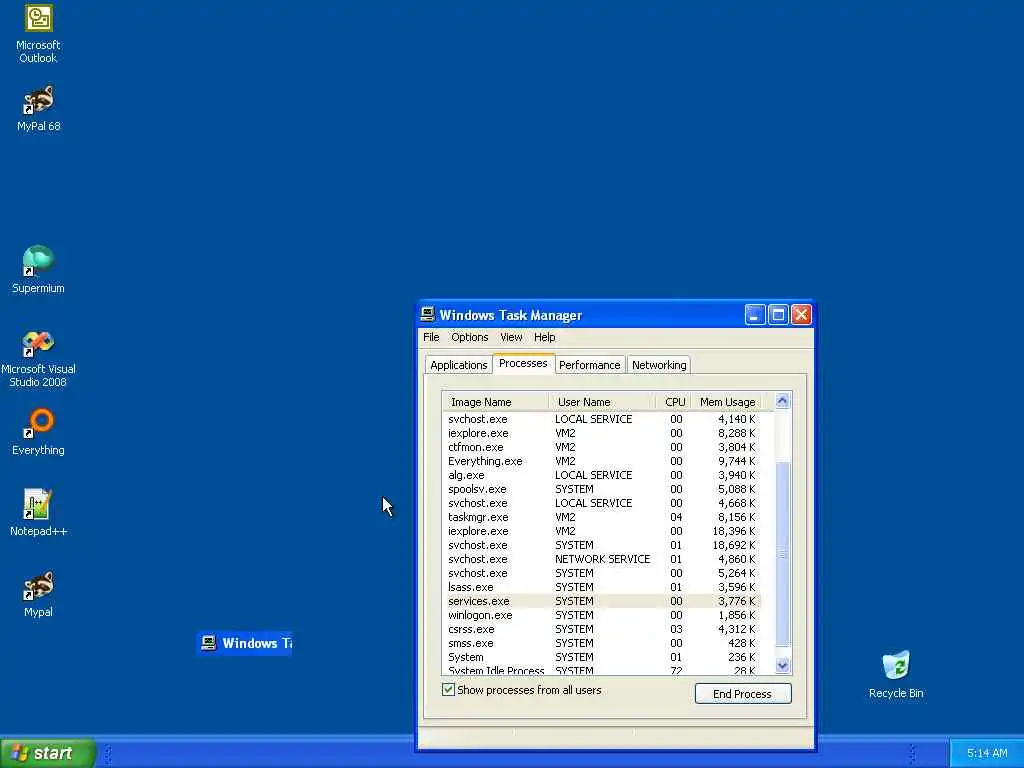
Task: Click the process list scroll down arrow
Action: click(782, 665)
